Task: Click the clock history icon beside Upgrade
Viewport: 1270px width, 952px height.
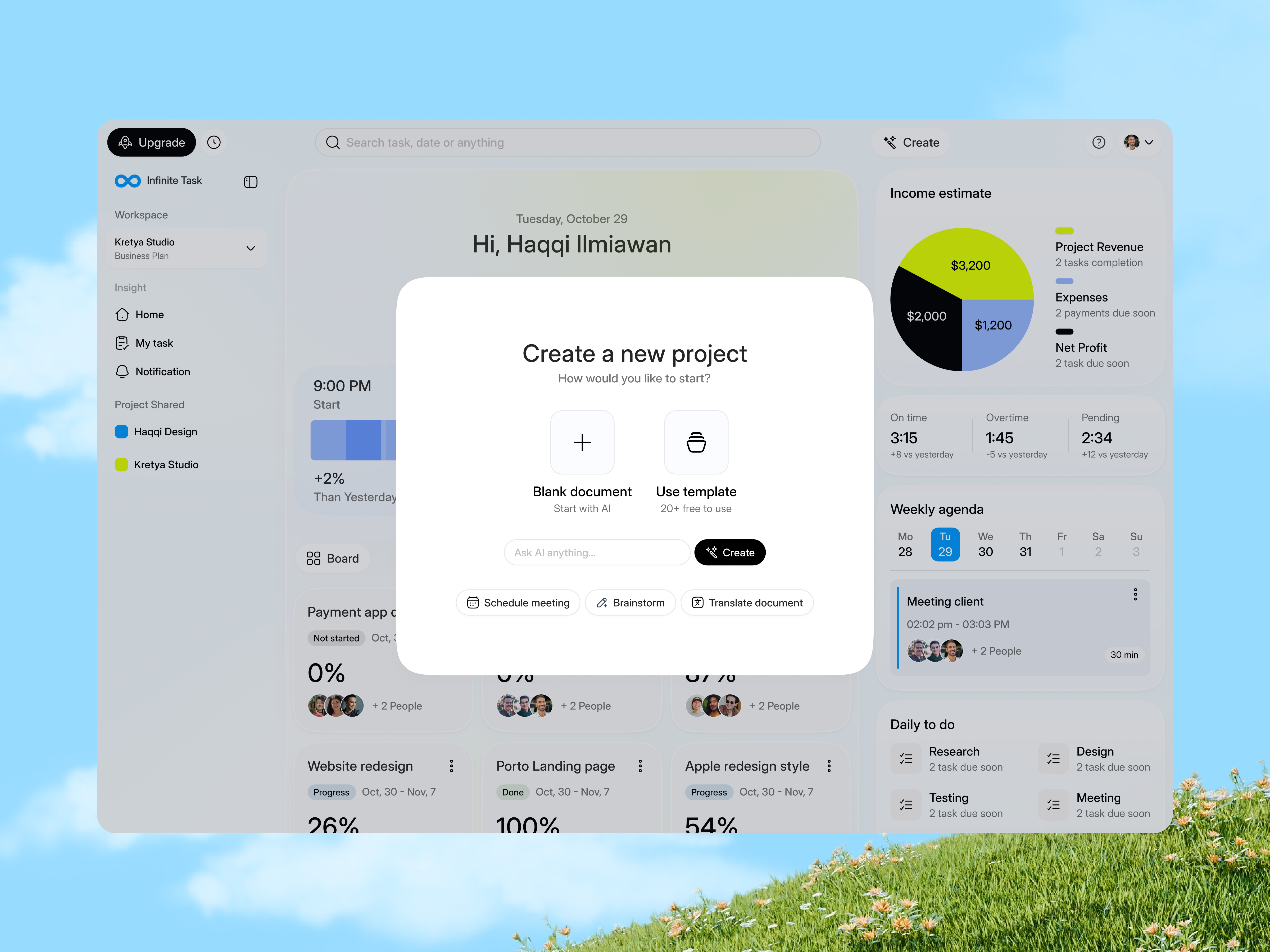Action: tap(214, 142)
